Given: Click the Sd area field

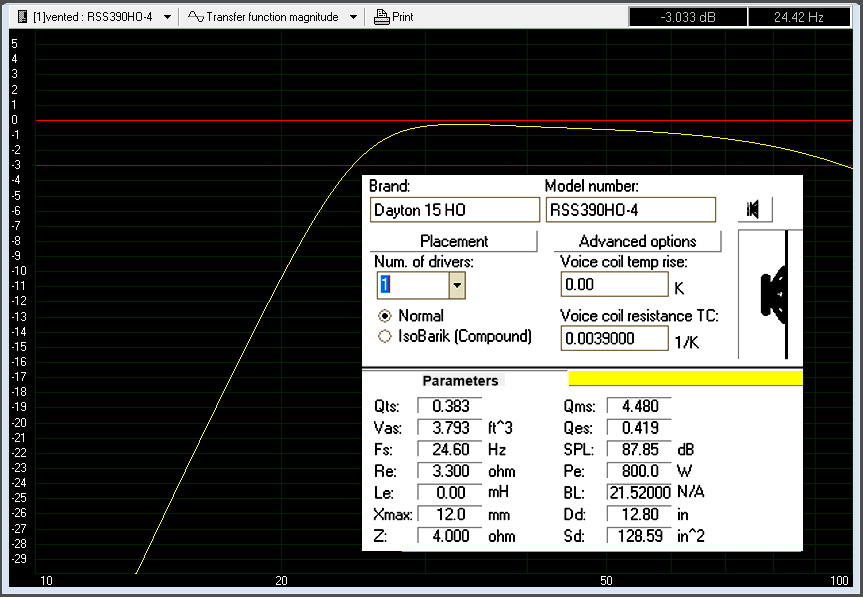Looking at the screenshot, I should click(639, 536).
